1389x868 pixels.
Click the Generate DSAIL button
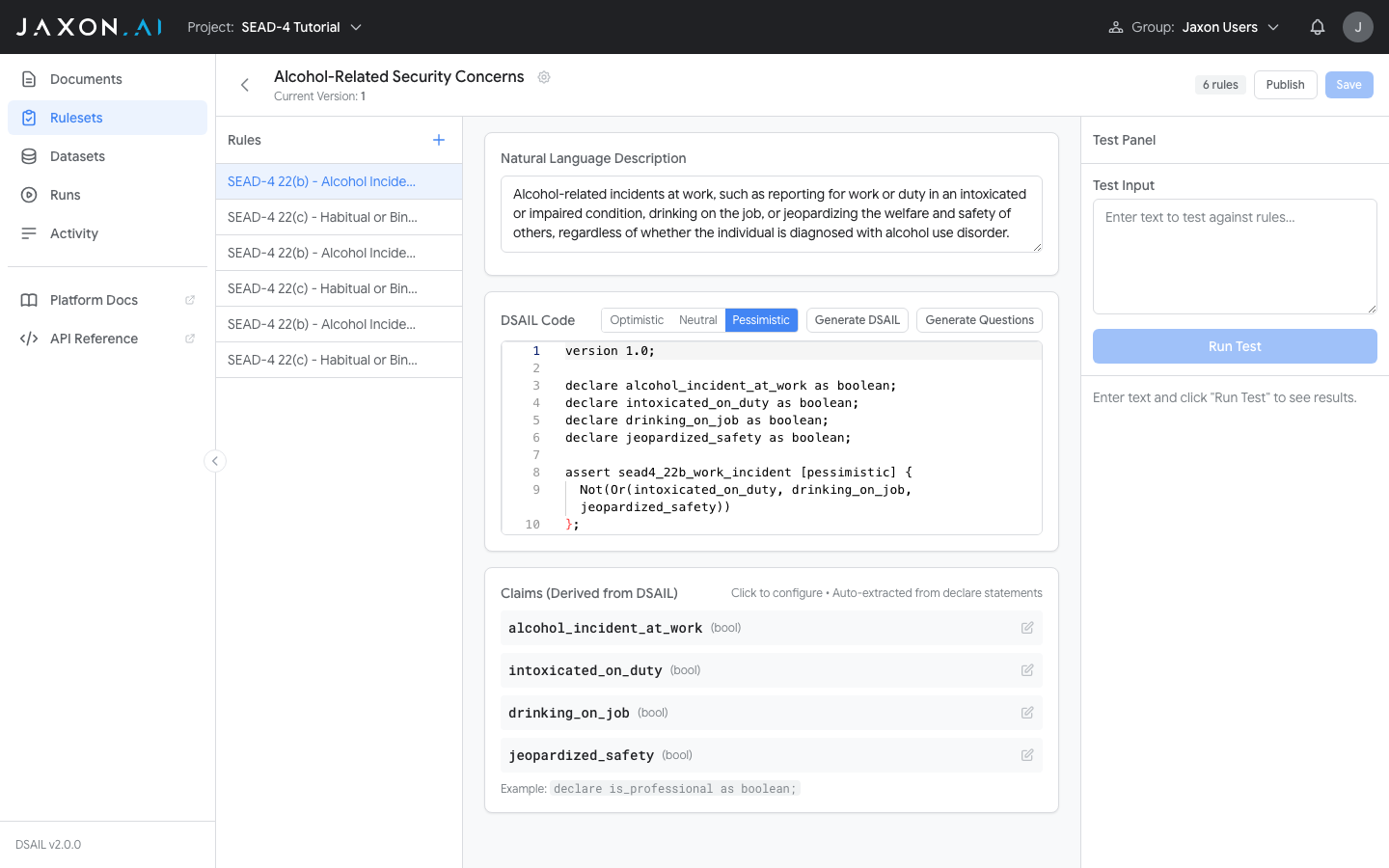(857, 320)
